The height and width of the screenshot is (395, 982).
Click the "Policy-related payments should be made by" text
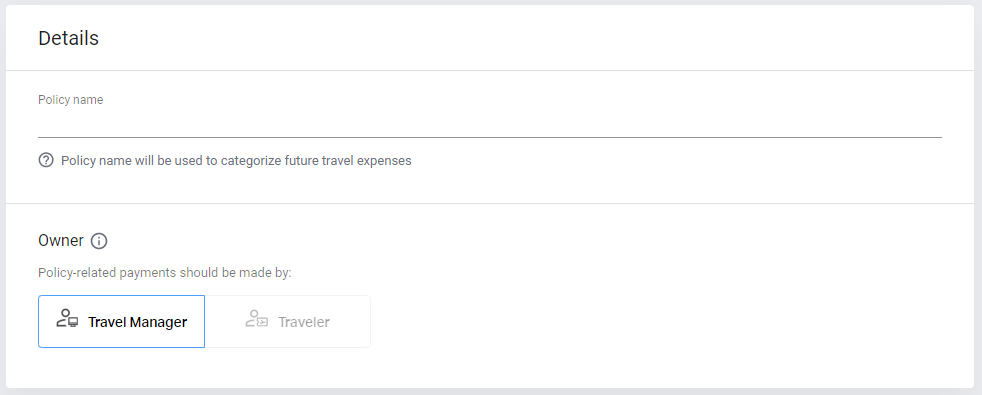[x=165, y=273]
